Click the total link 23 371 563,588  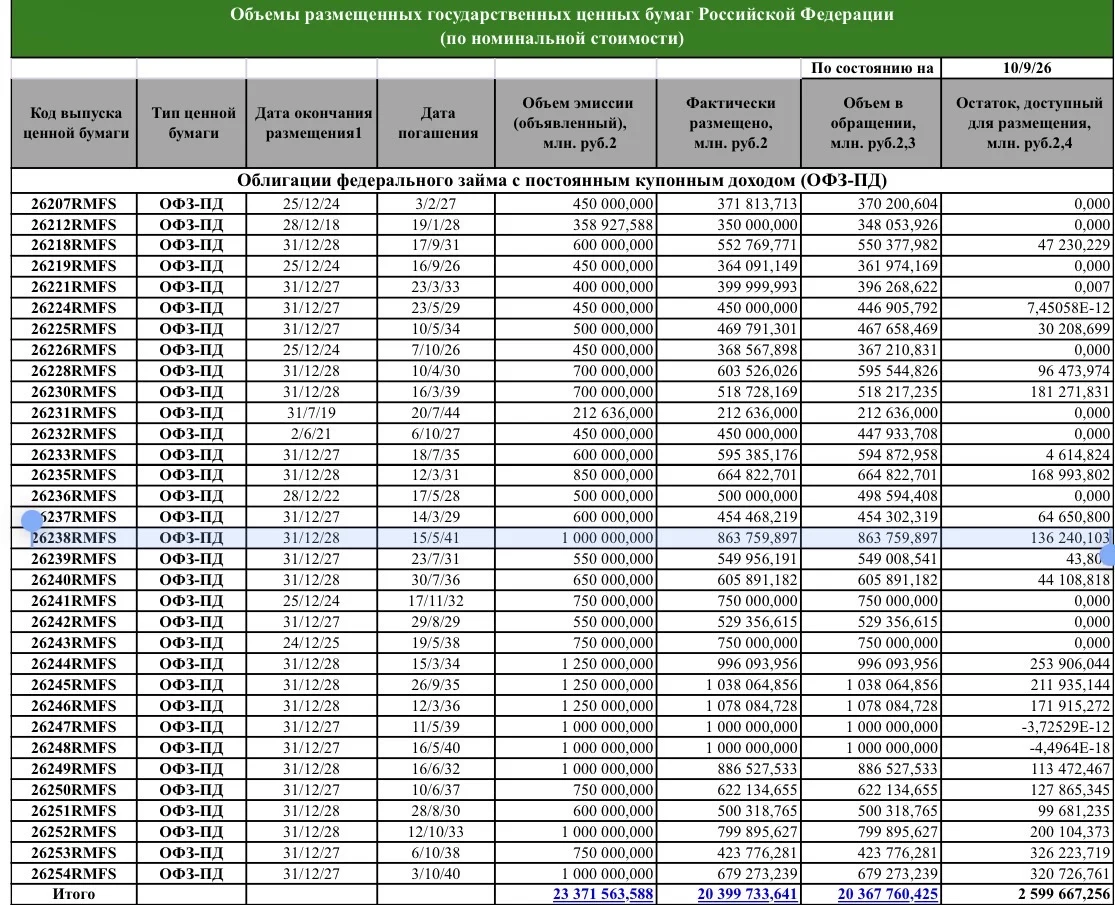pos(602,894)
